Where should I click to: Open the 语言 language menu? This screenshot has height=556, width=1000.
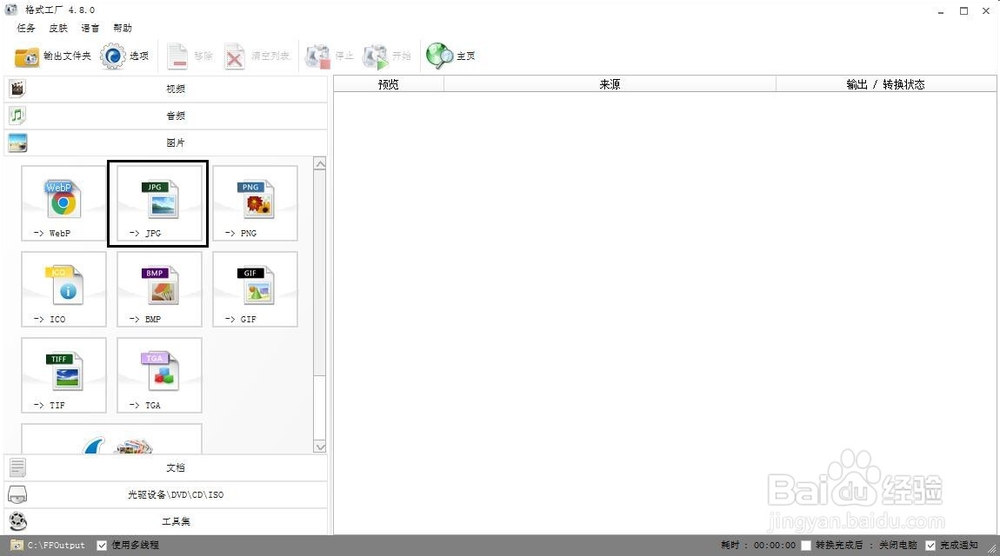pyautogui.click(x=90, y=28)
